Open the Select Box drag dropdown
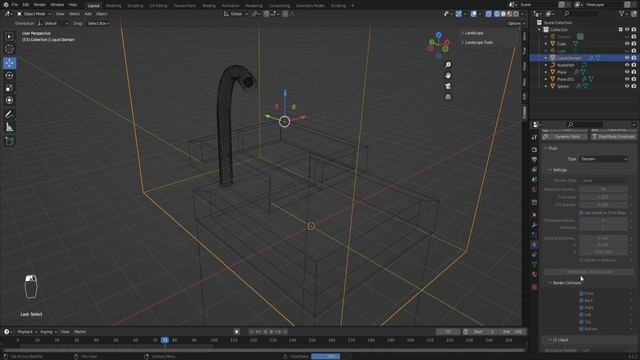 [98, 24]
